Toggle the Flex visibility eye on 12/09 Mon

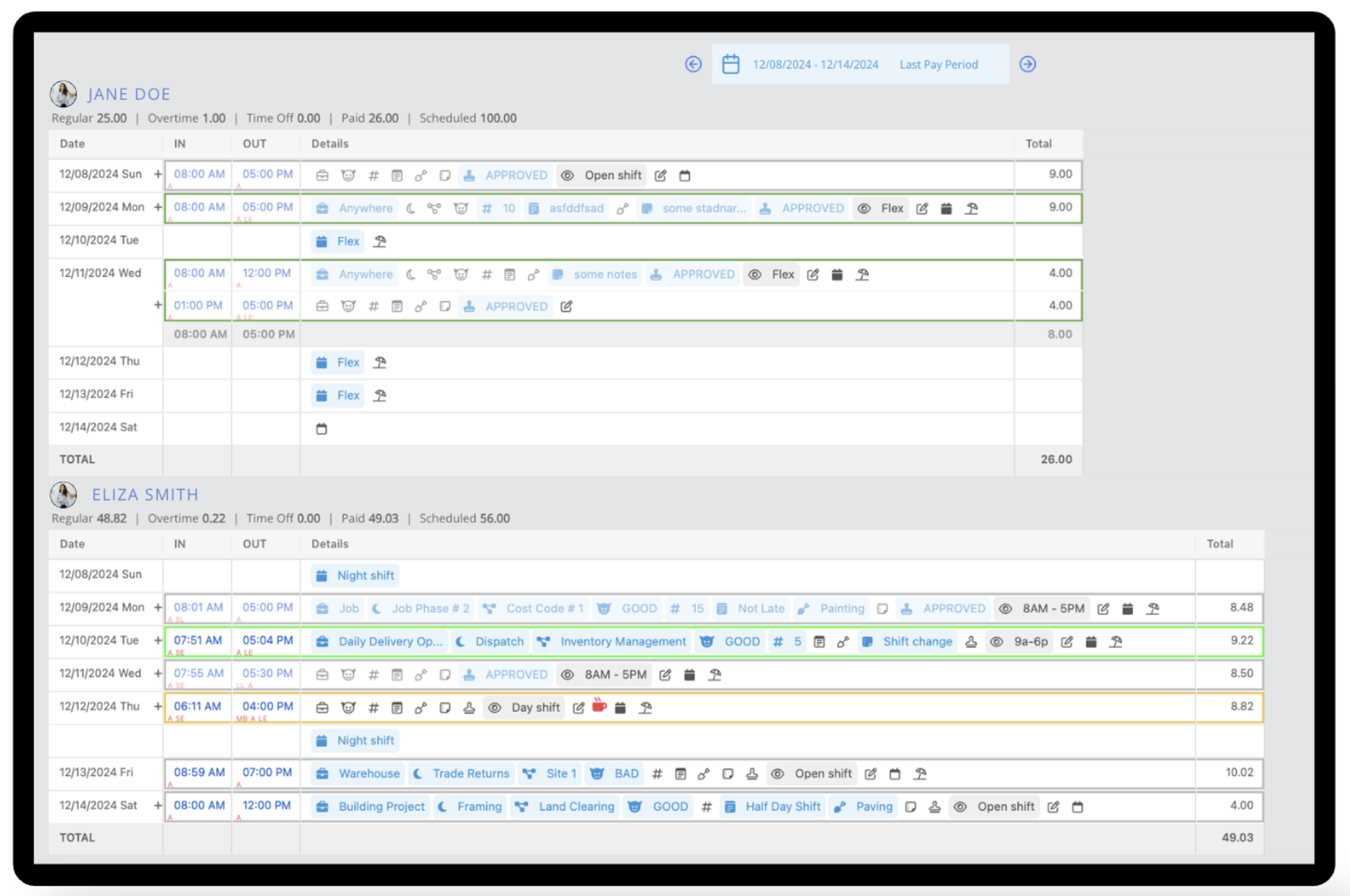(863, 208)
